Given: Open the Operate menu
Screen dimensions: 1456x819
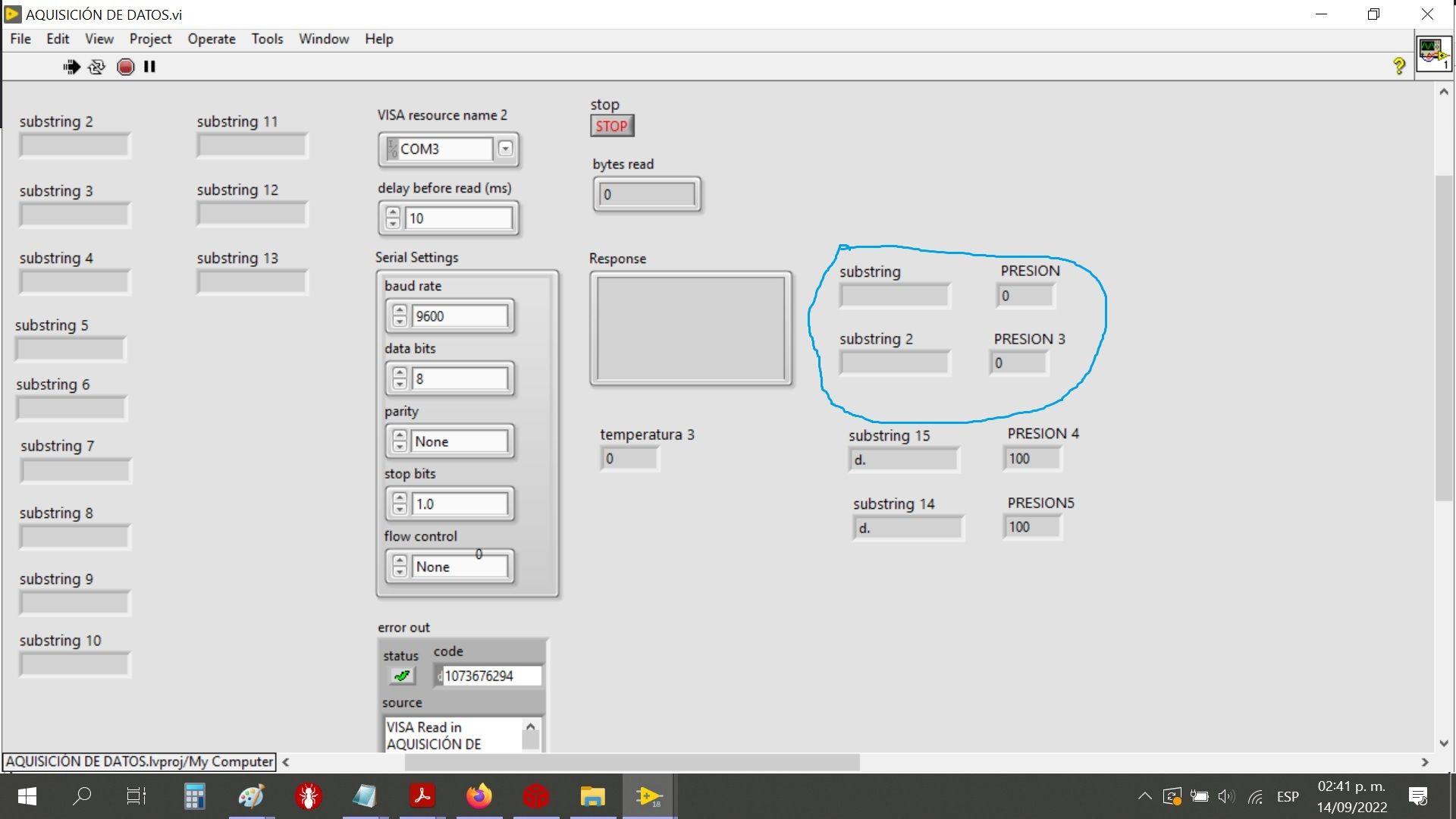Looking at the screenshot, I should (x=211, y=39).
